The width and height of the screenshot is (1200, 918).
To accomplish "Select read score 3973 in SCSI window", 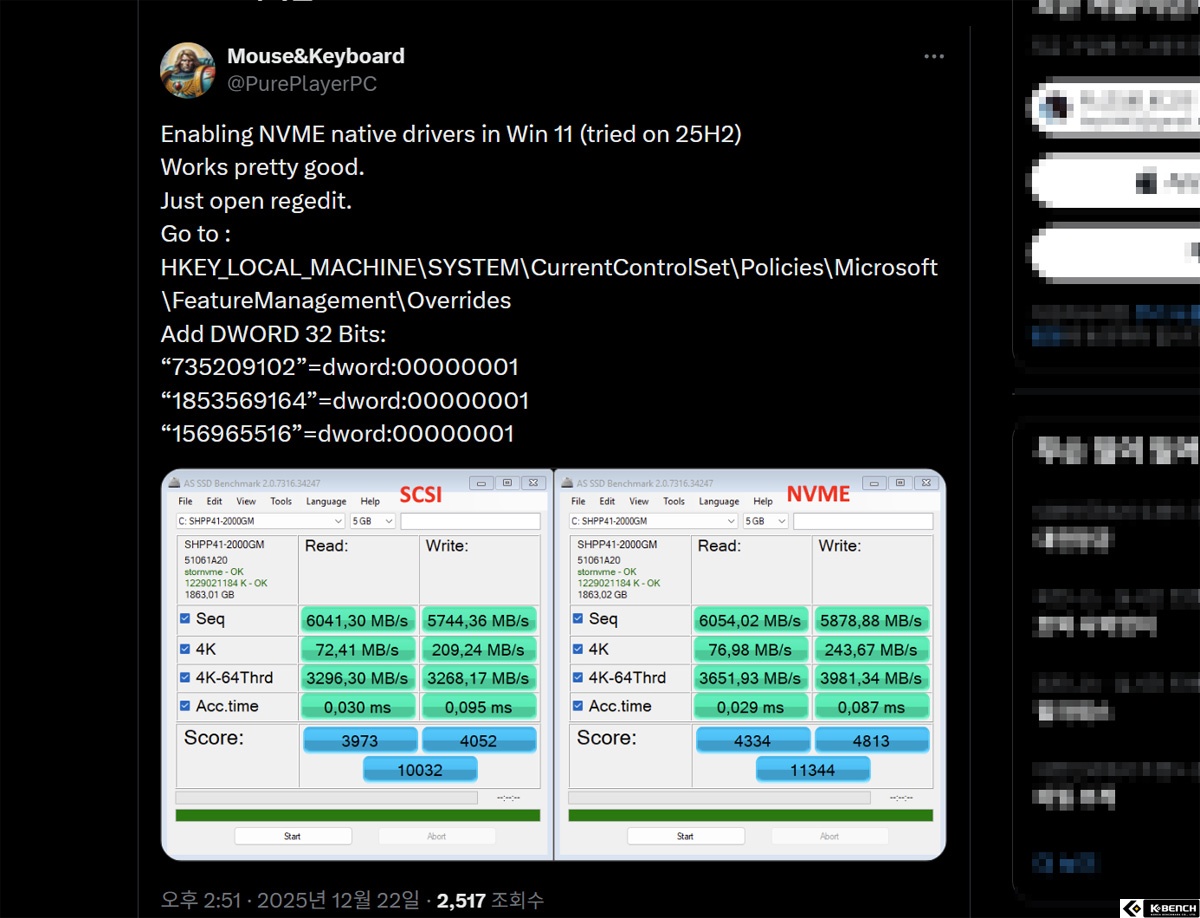I will click(x=359, y=740).
